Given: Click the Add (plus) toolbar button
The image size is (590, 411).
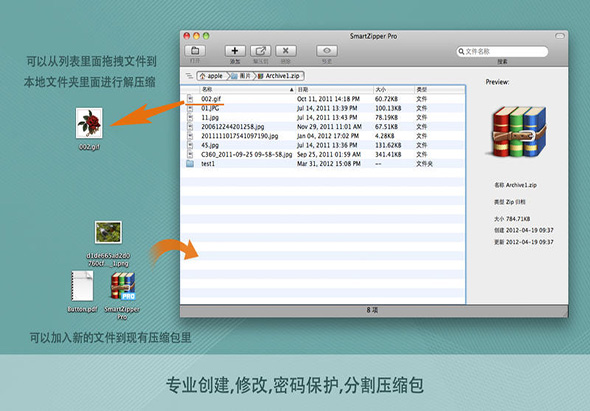Looking at the screenshot, I should pos(235,50).
